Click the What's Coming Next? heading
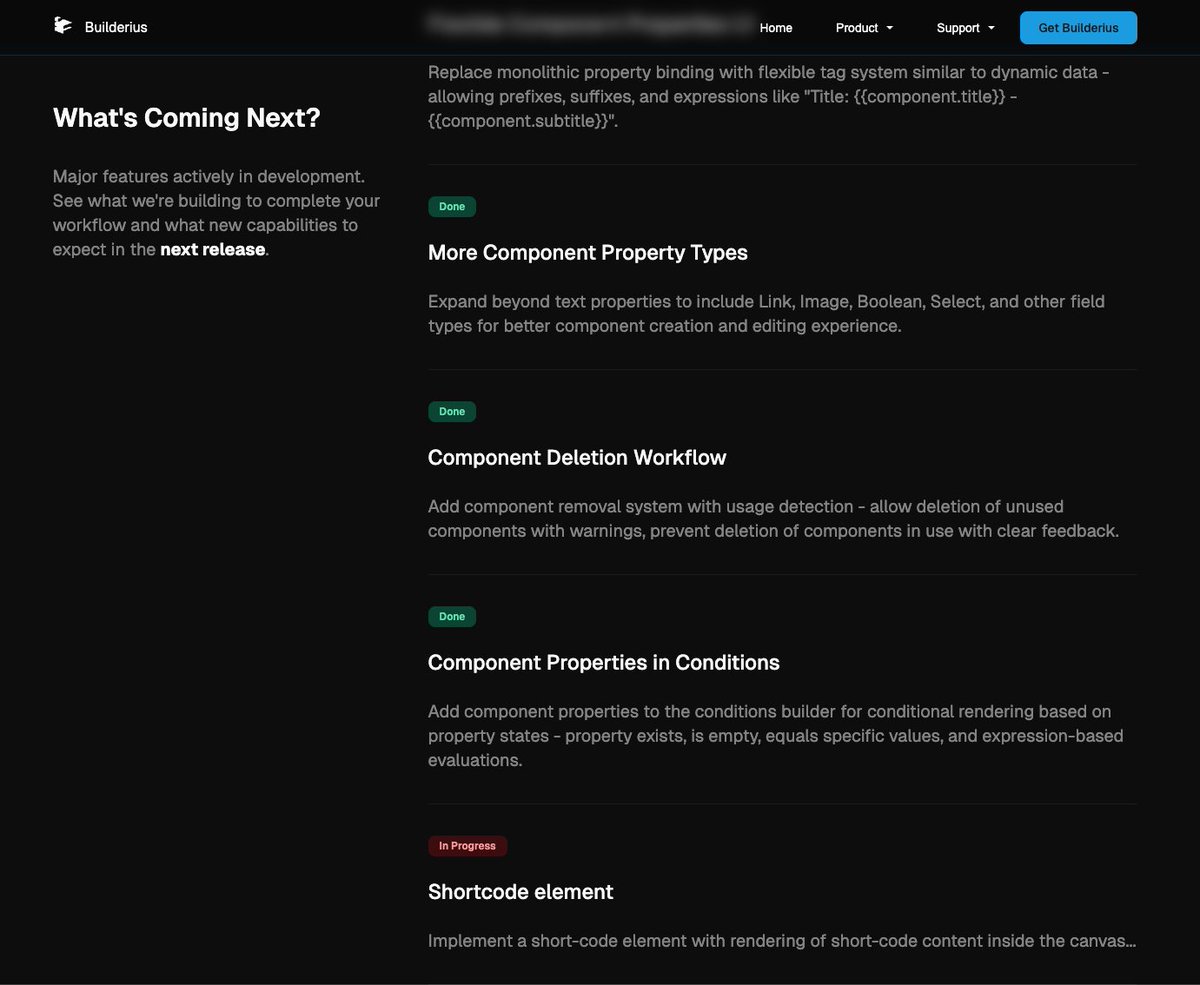The image size is (1200, 985). (186, 117)
